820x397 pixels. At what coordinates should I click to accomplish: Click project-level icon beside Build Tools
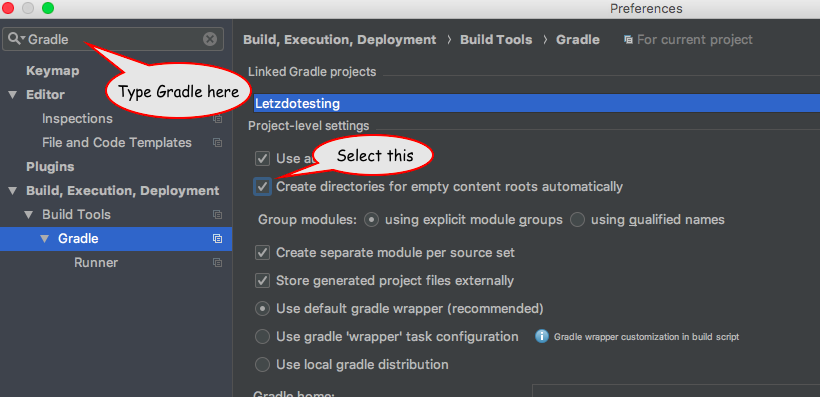tap(218, 214)
